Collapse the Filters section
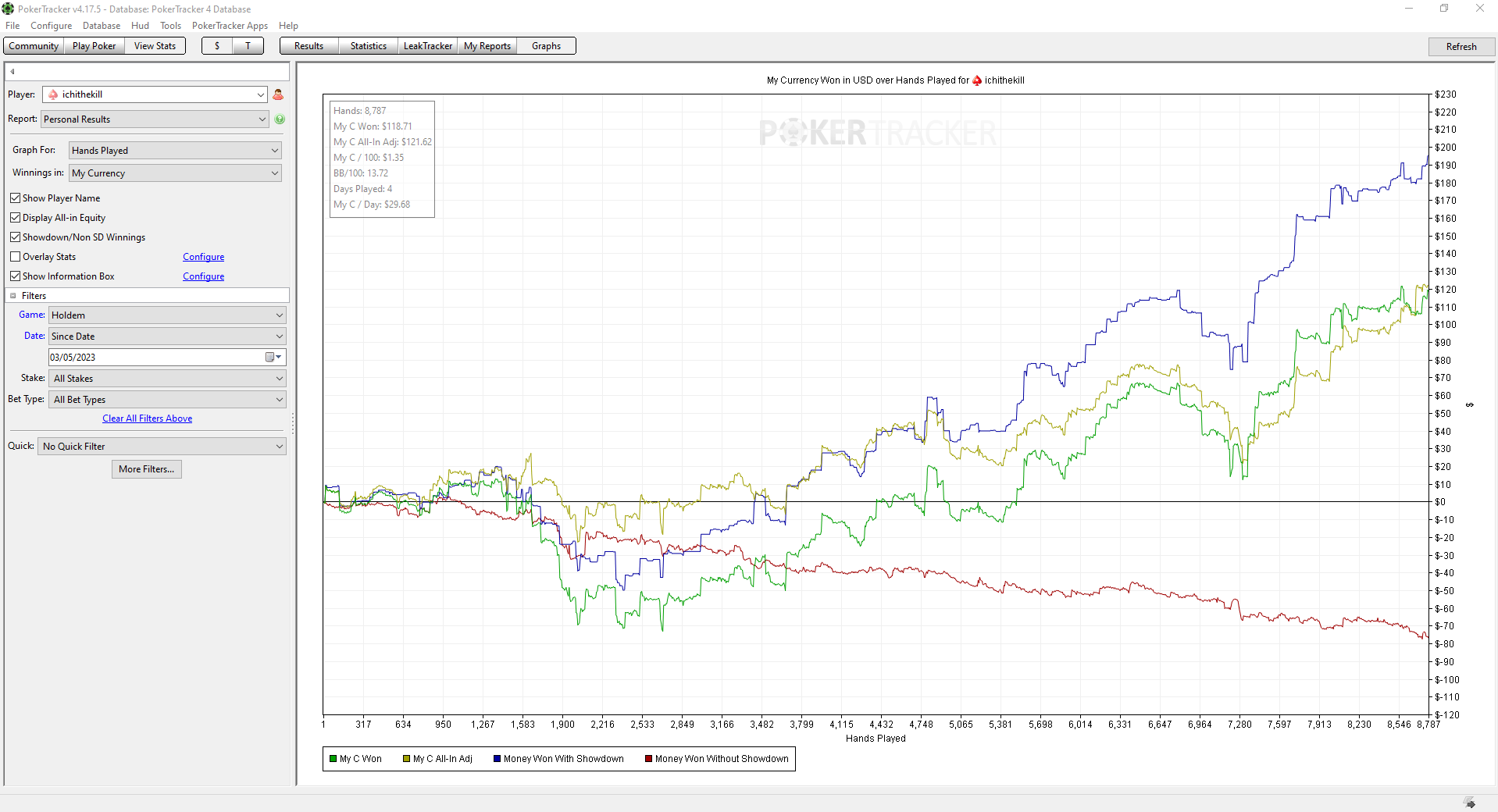This screenshot has width=1498, height=812. coord(13,296)
